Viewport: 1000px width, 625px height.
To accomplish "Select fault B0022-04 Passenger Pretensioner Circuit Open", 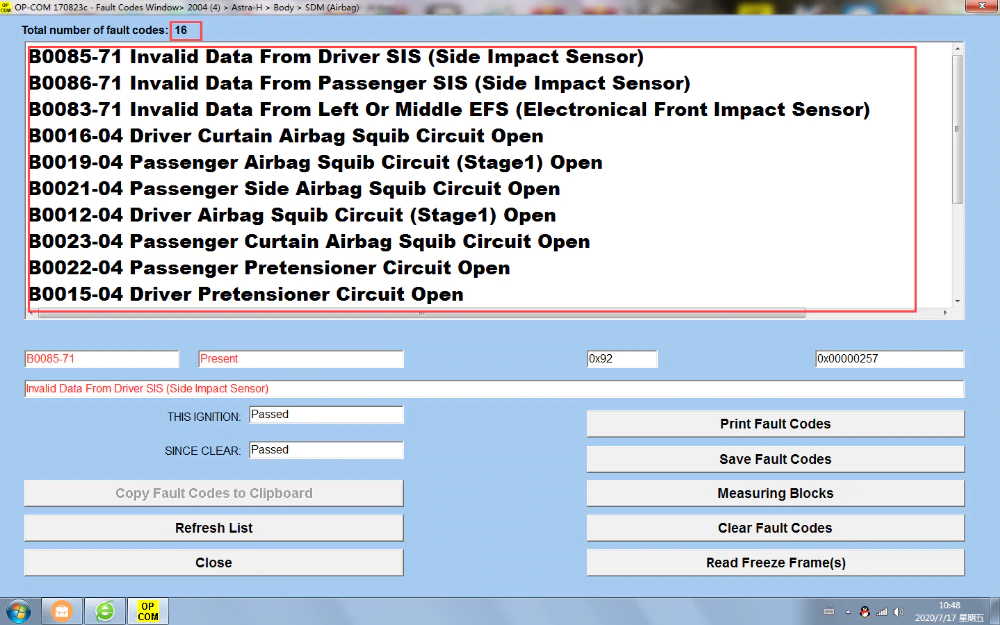I will [269, 268].
